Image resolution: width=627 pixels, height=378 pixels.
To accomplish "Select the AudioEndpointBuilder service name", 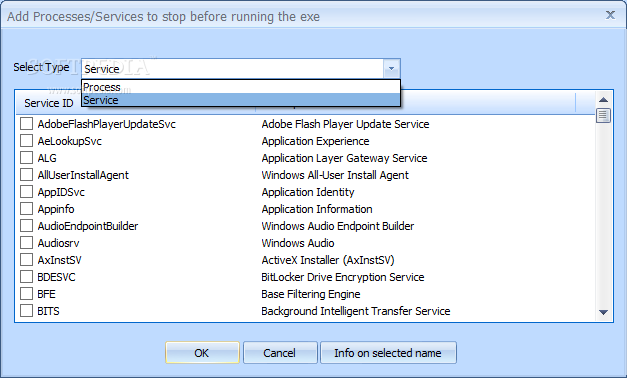I will 88,226.
